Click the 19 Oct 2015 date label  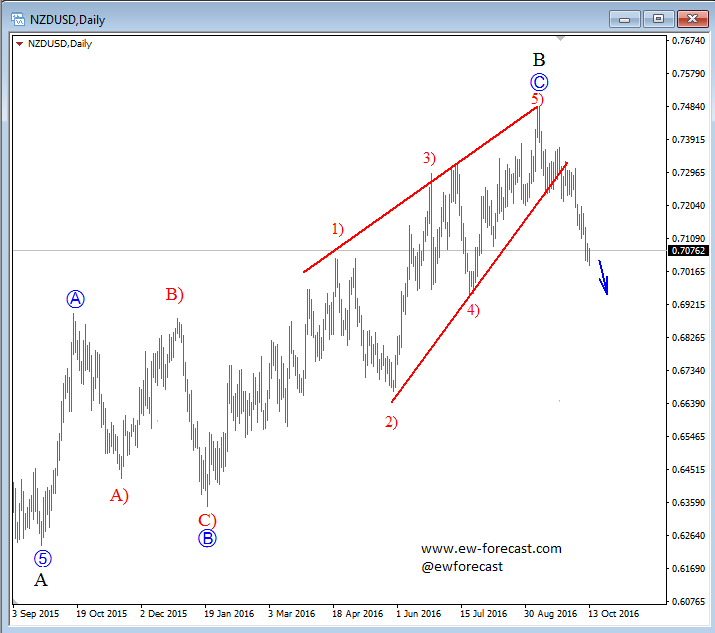point(102,614)
